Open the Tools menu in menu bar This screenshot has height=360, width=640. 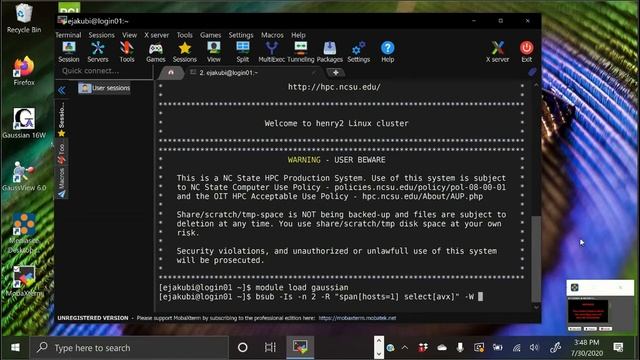184,35
